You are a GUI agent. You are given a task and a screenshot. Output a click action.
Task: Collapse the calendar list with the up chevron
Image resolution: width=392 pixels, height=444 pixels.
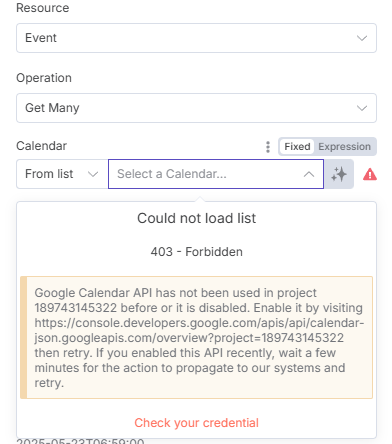coord(309,174)
